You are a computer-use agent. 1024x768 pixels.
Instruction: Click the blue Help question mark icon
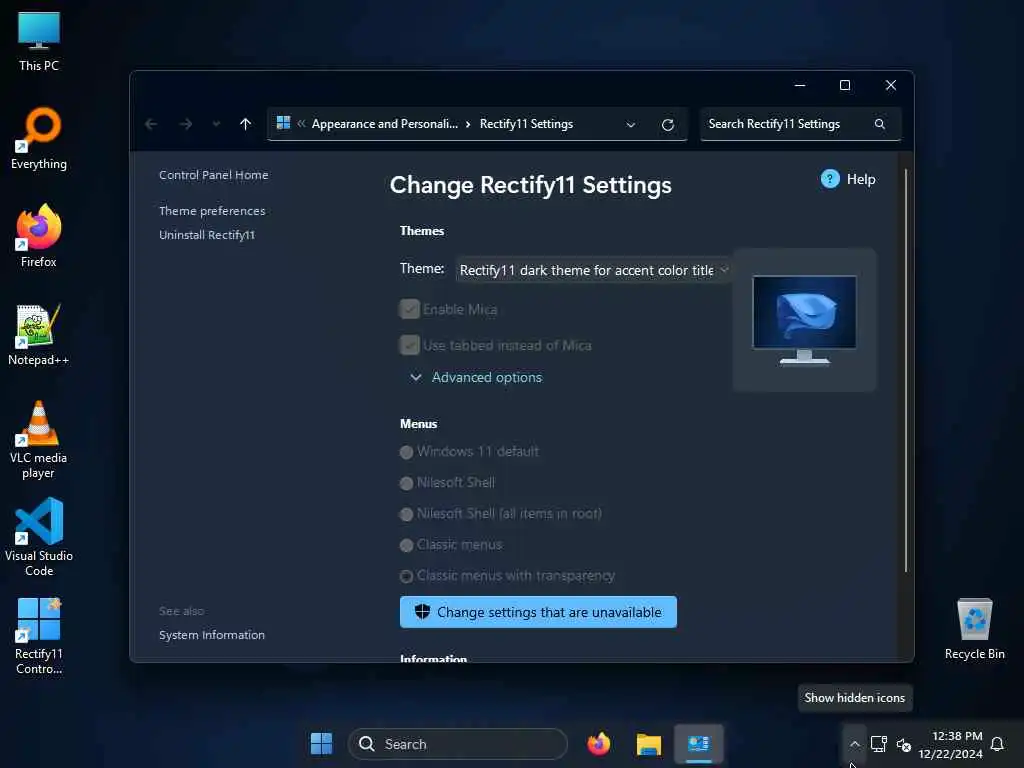click(x=829, y=179)
